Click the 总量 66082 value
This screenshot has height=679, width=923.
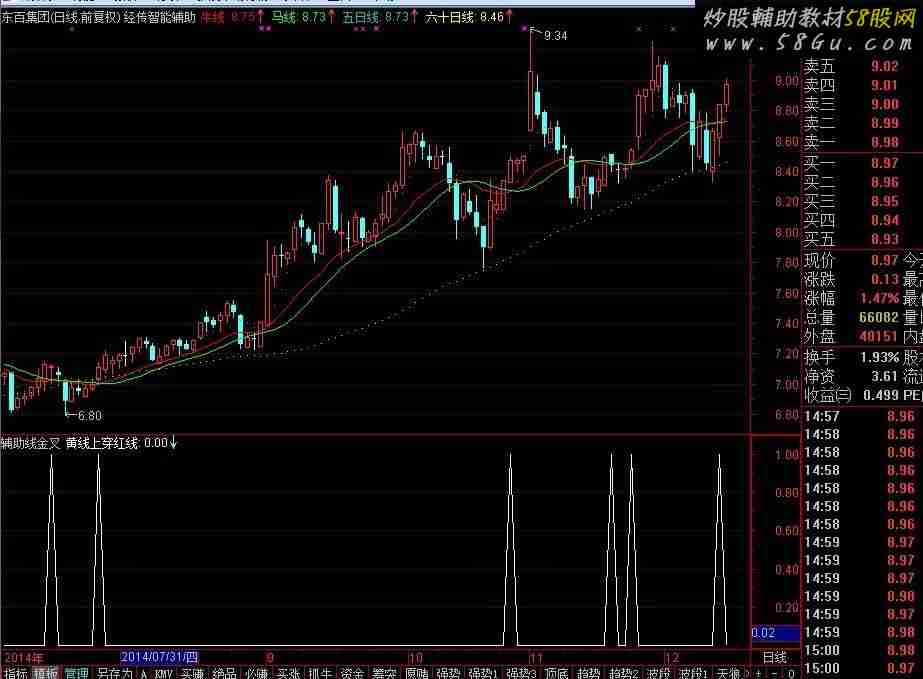(879, 317)
